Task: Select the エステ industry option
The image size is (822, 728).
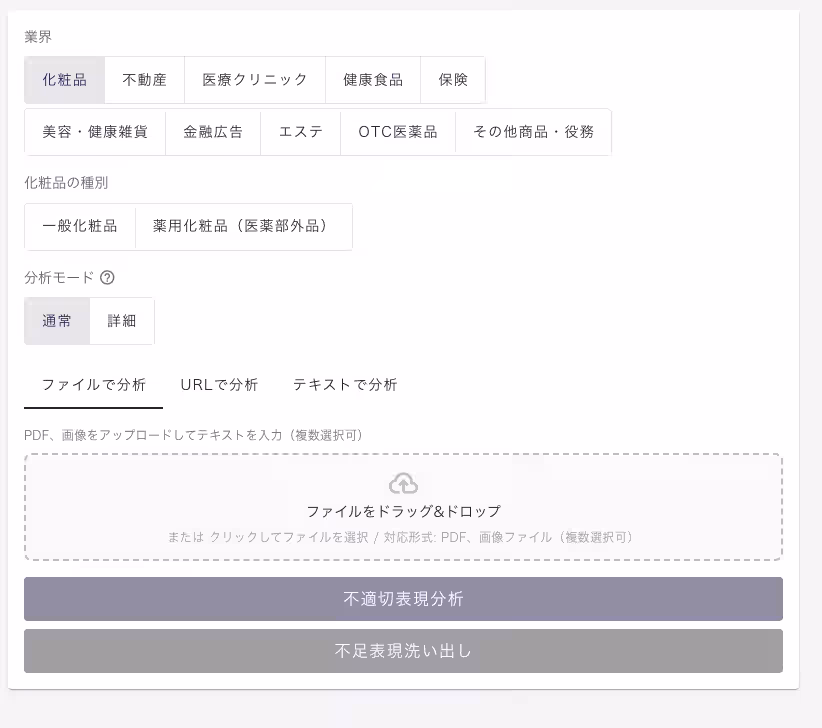Action: click(300, 131)
